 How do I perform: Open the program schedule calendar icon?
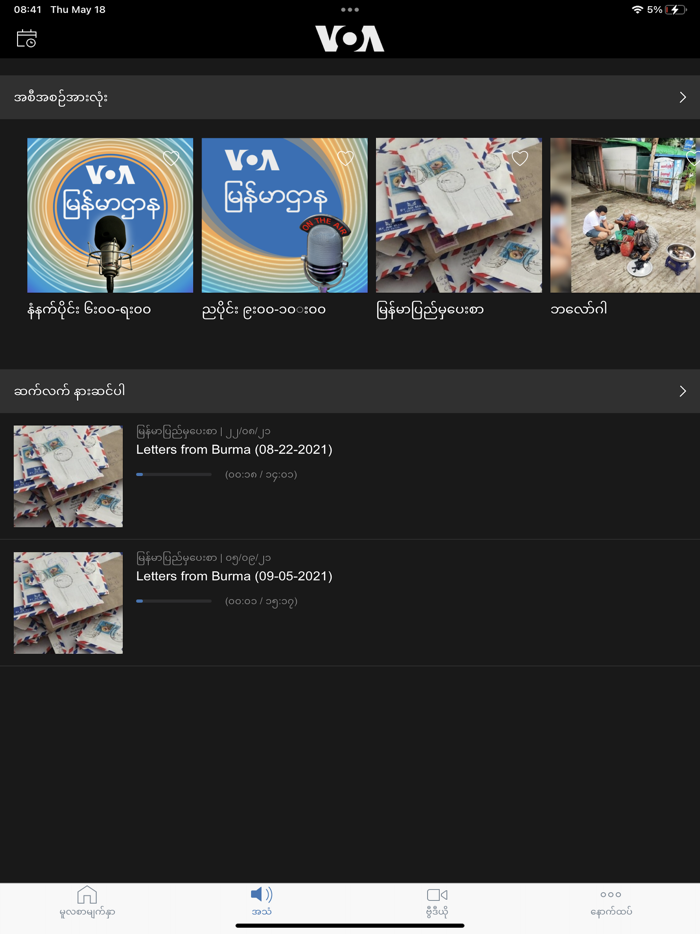(x=26, y=39)
